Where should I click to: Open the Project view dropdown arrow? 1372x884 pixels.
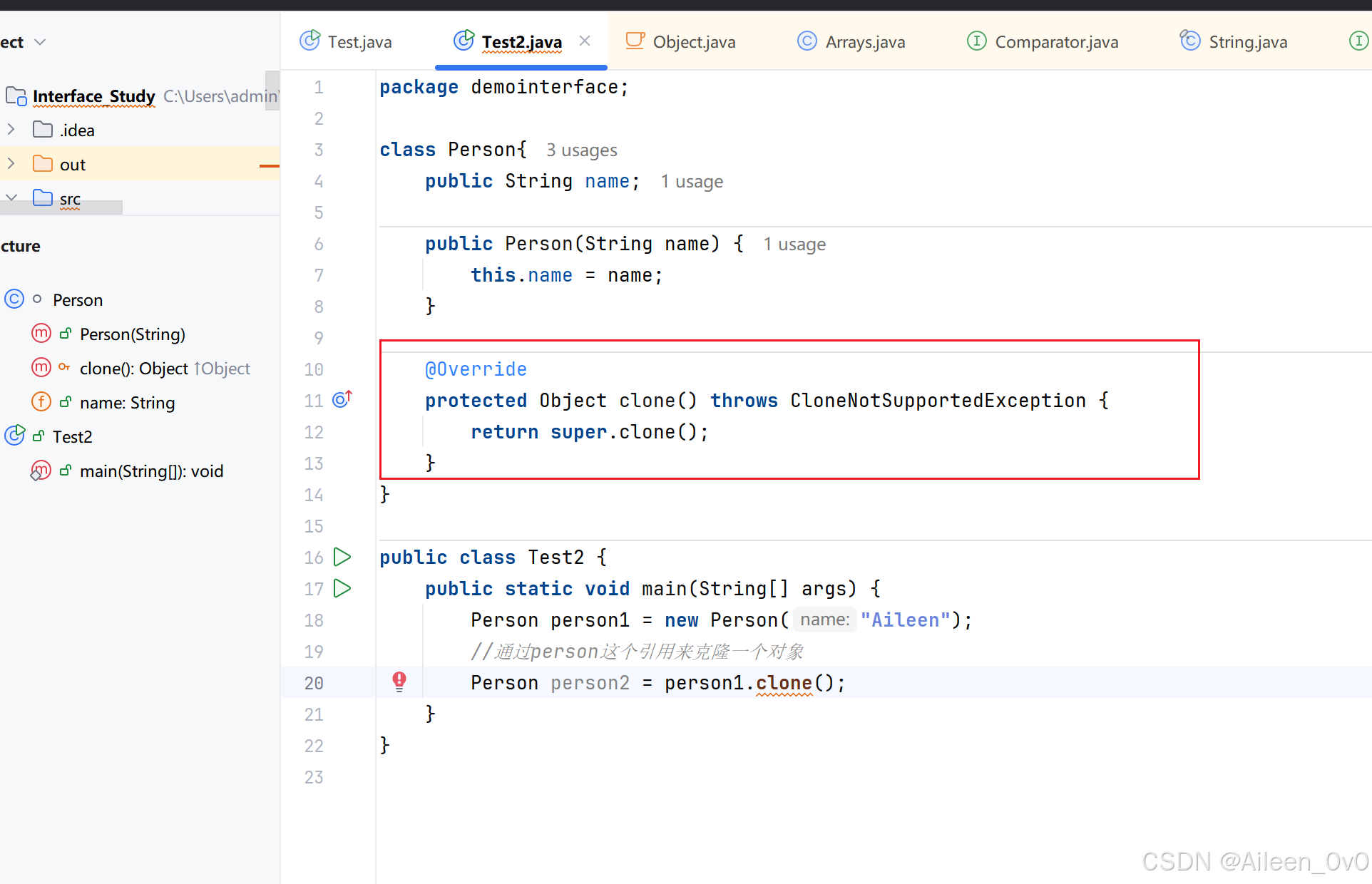pos(41,42)
